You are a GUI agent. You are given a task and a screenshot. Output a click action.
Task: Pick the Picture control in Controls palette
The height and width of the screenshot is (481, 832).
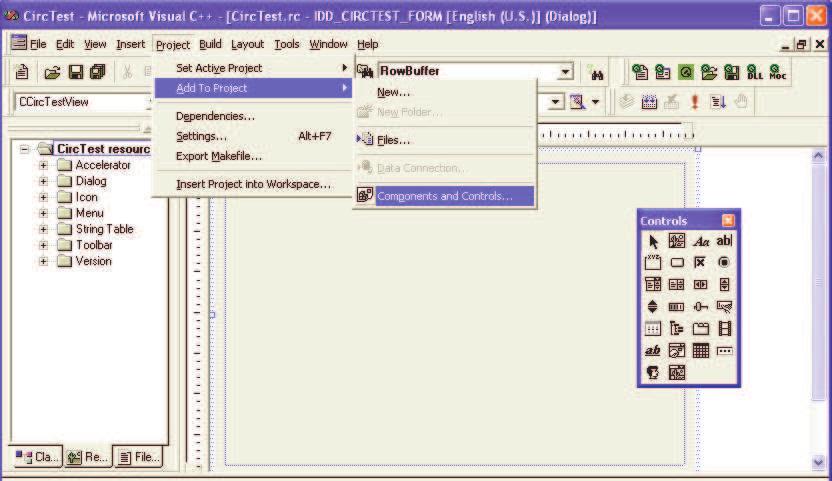[x=677, y=242]
